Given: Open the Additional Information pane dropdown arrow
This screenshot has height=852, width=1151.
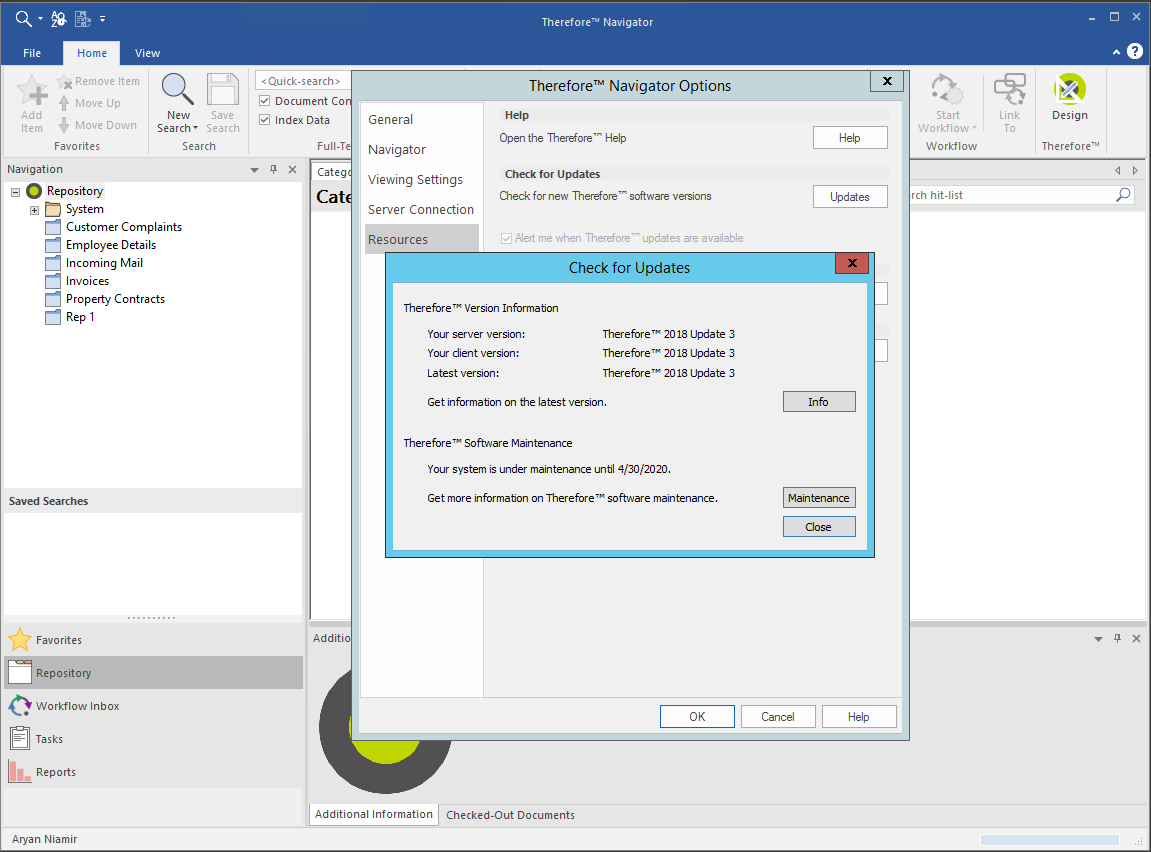Looking at the screenshot, I should (x=1098, y=638).
